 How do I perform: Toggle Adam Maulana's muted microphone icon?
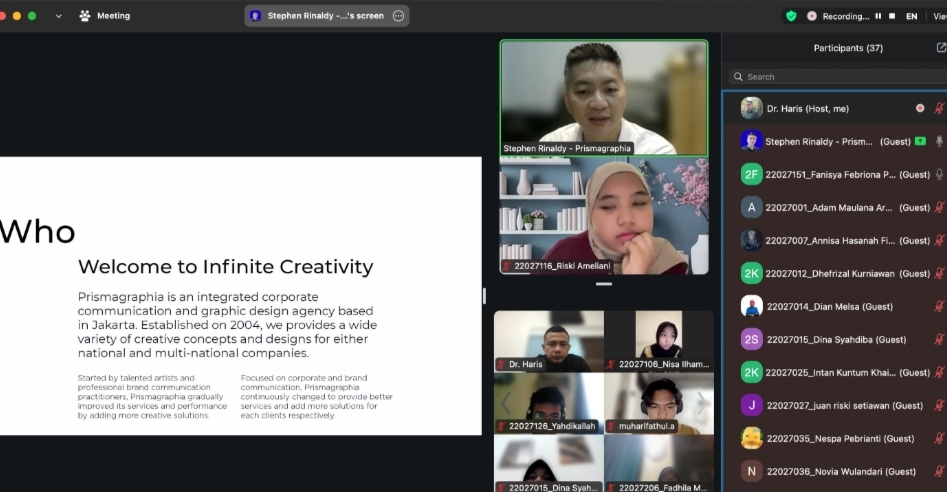coord(939,208)
